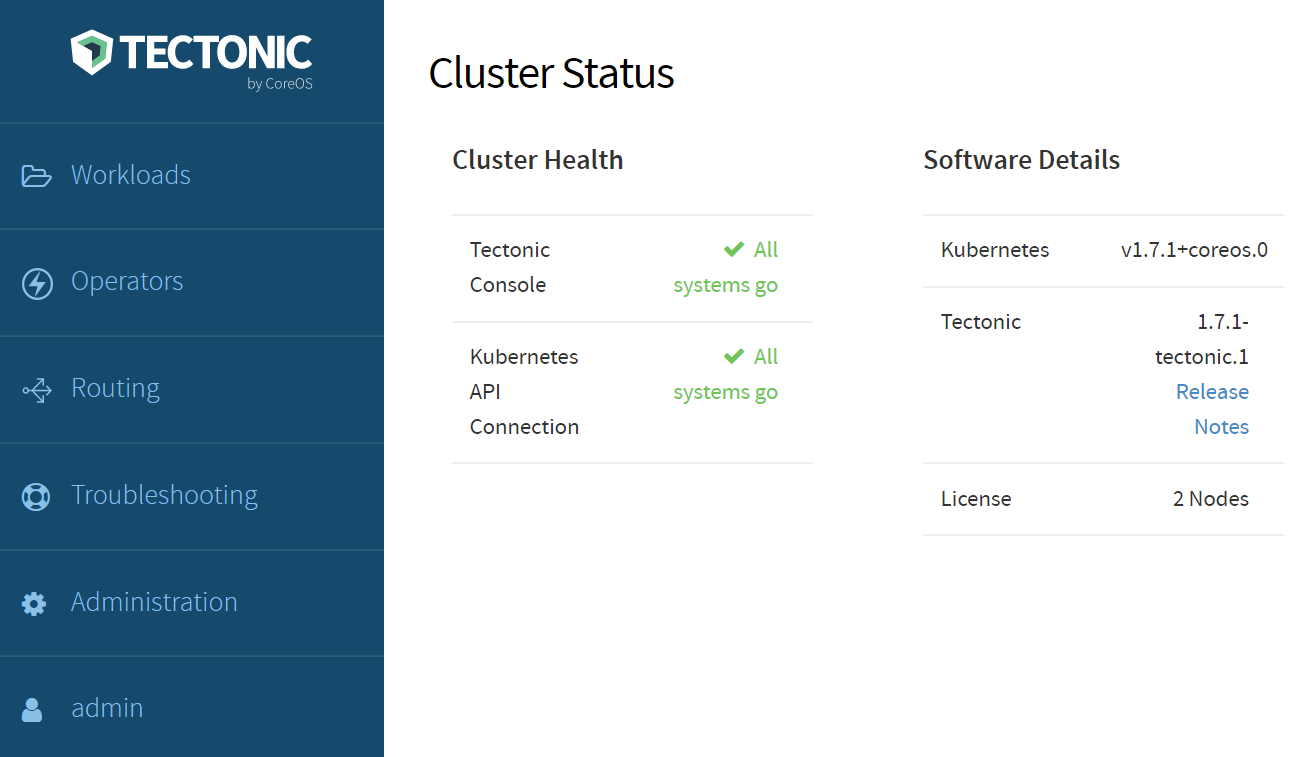
Task: Click Tectonic Console 'All systems go' status
Action: tap(725, 267)
